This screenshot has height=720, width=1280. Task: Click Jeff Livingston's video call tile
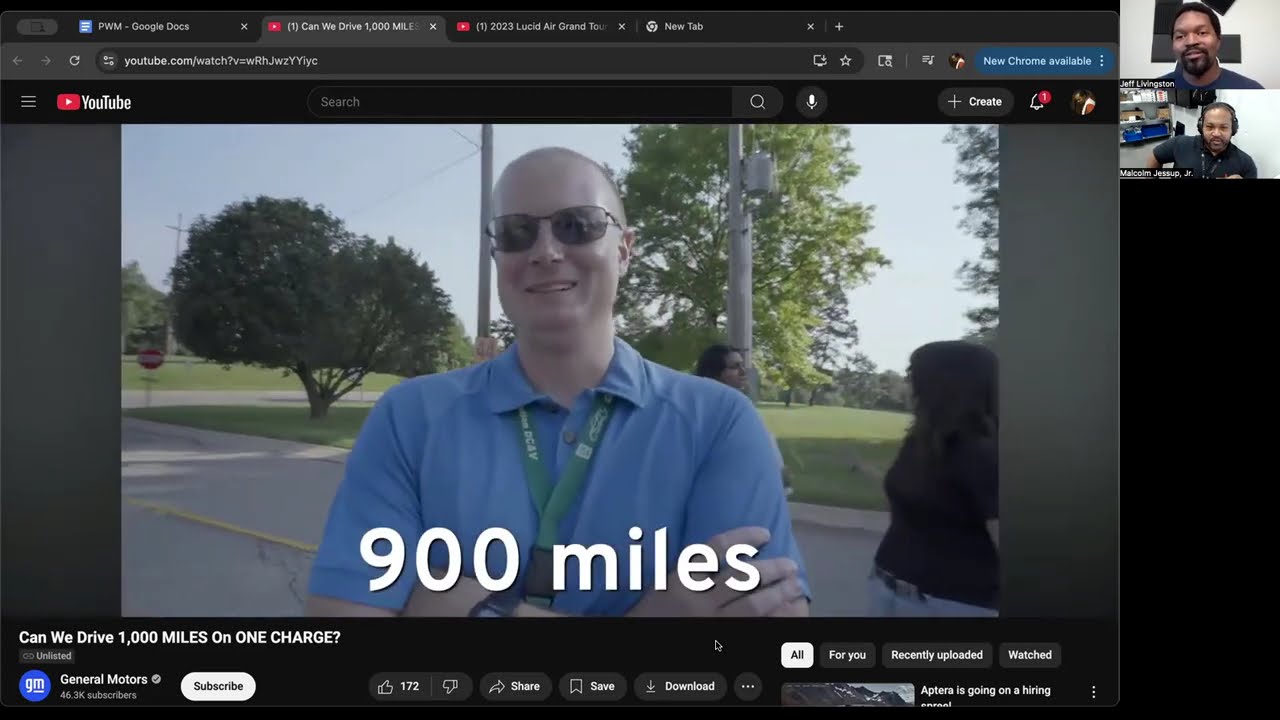pos(1199,45)
